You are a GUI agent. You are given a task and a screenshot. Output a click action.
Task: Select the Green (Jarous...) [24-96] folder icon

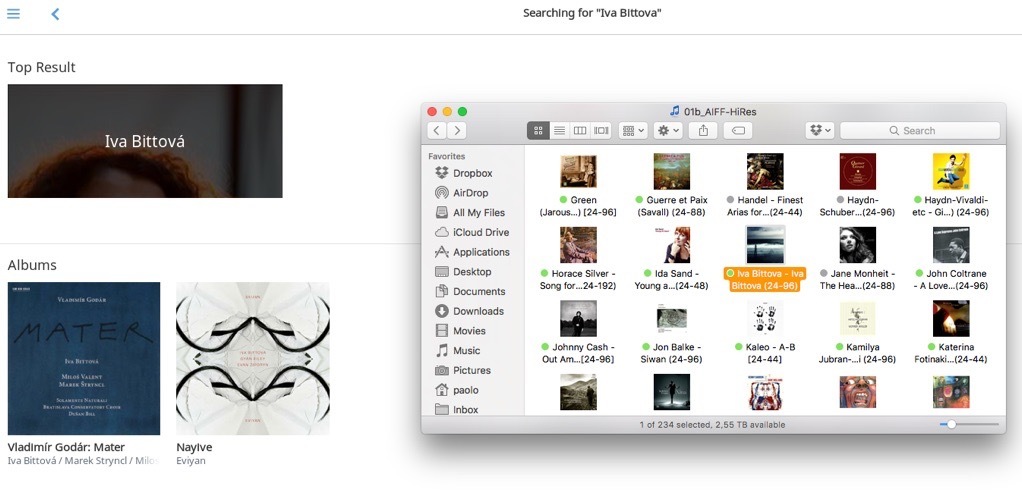[x=578, y=171]
